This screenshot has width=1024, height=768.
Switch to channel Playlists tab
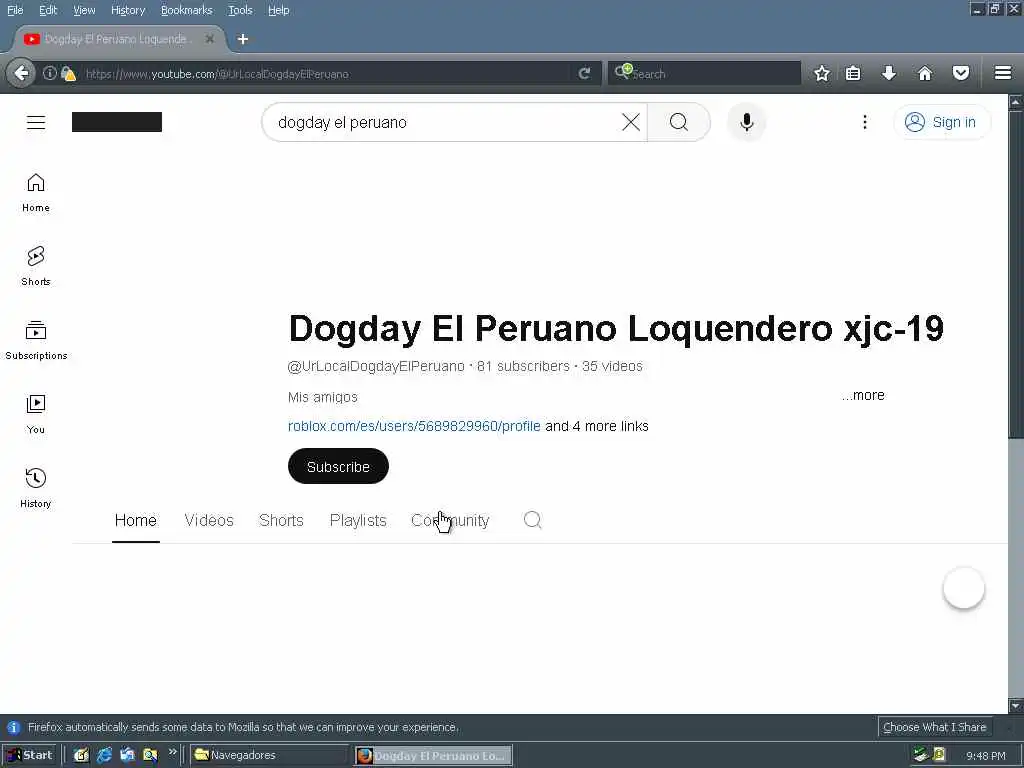click(x=358, y=520)
